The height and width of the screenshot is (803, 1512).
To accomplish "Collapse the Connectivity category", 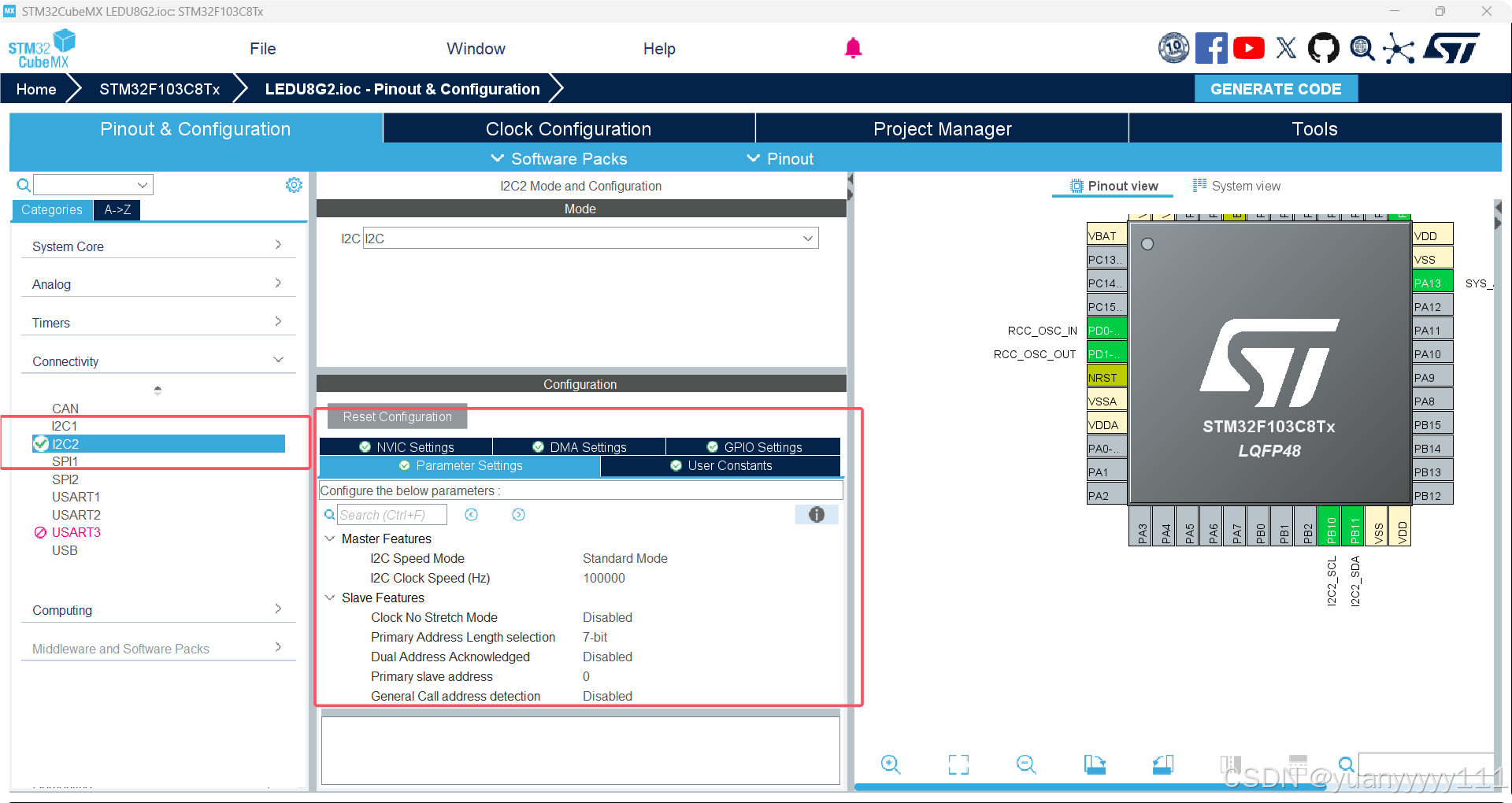I will click(157, 361).
